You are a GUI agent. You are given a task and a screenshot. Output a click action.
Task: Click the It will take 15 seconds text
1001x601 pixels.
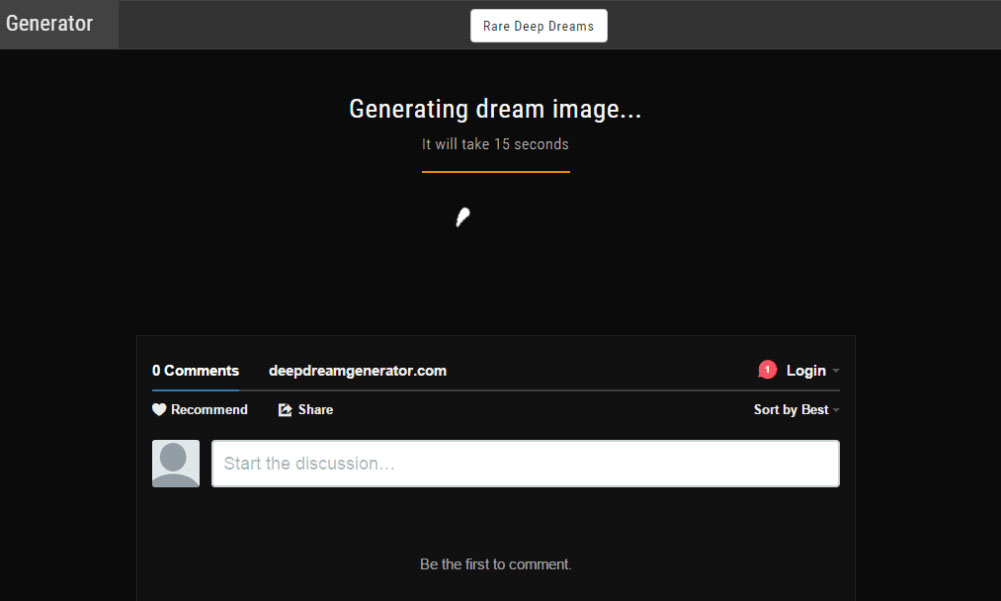[x=495, y=144]
